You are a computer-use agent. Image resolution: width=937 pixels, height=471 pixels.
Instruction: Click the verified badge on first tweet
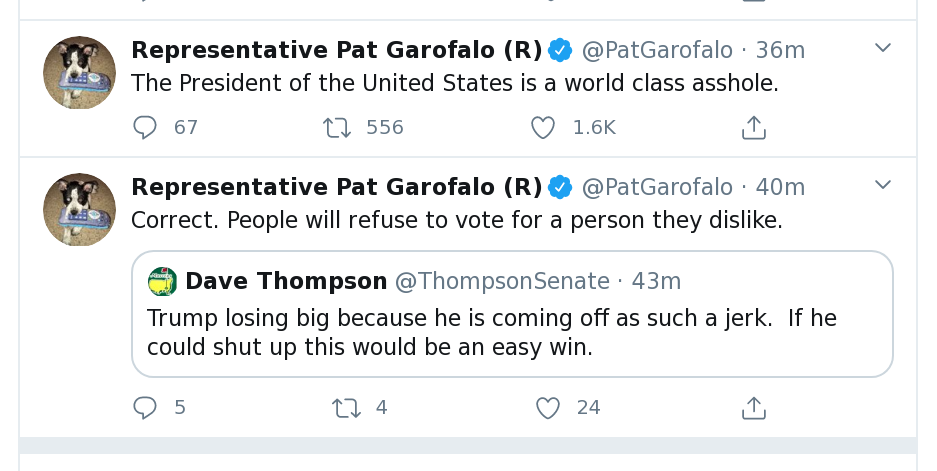560,50
